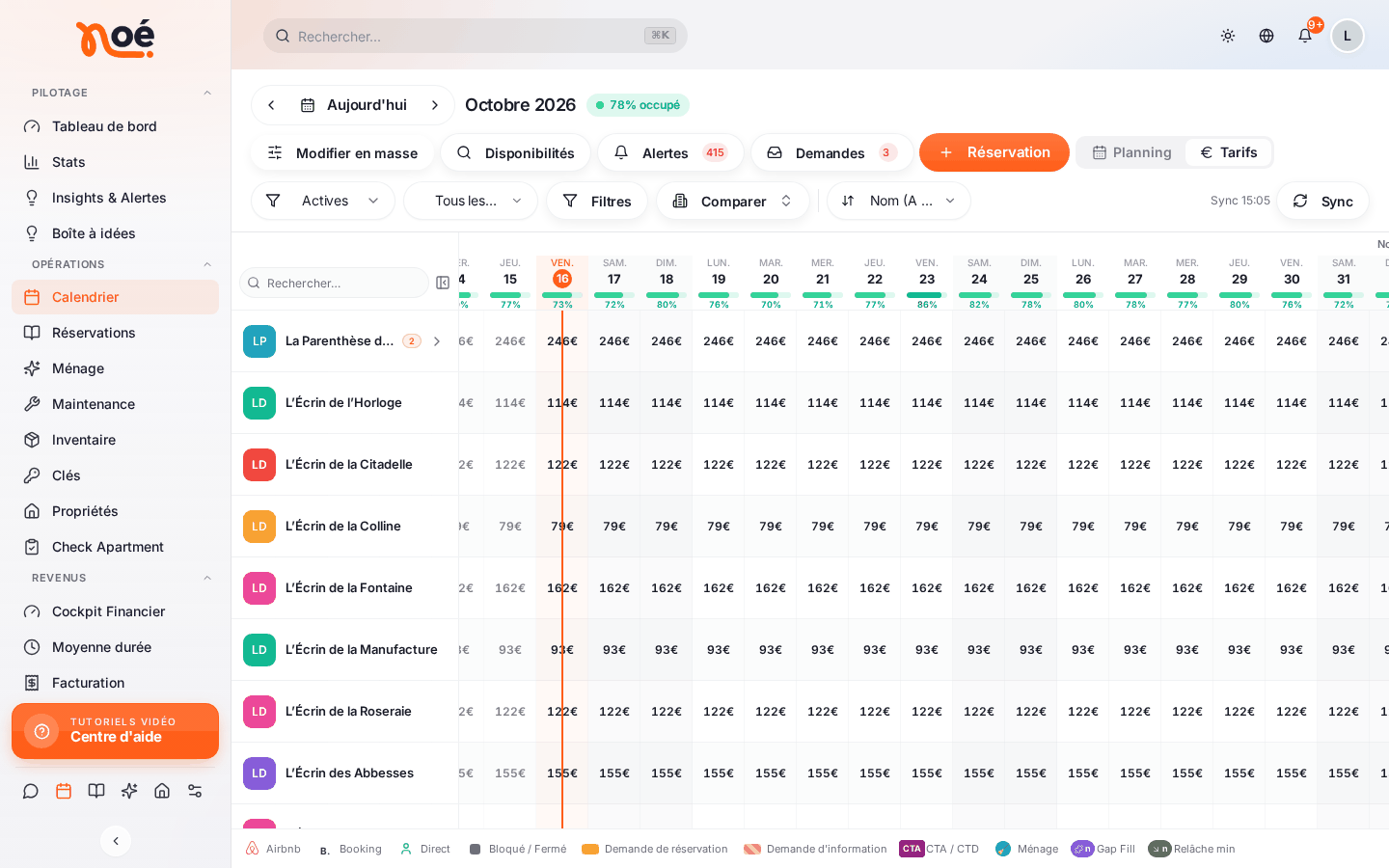Click the Sync button
Image resolution: width=1389 pixels, height=868 pixels.
coord(1322,201)
